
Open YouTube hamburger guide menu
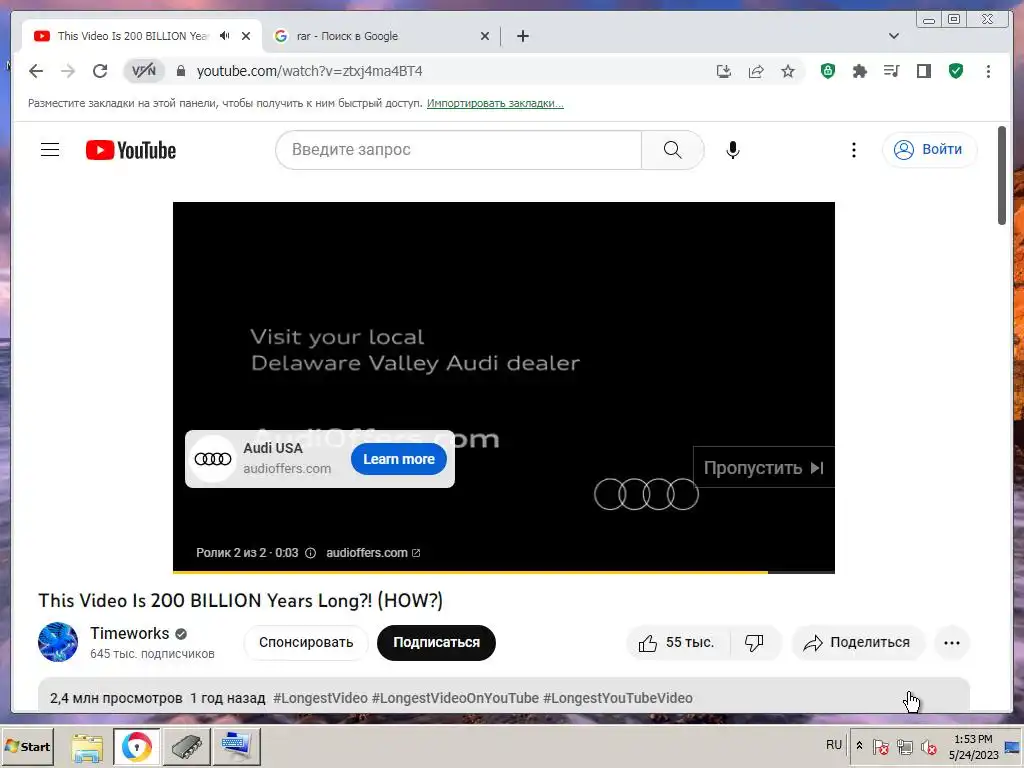point(50,150)
